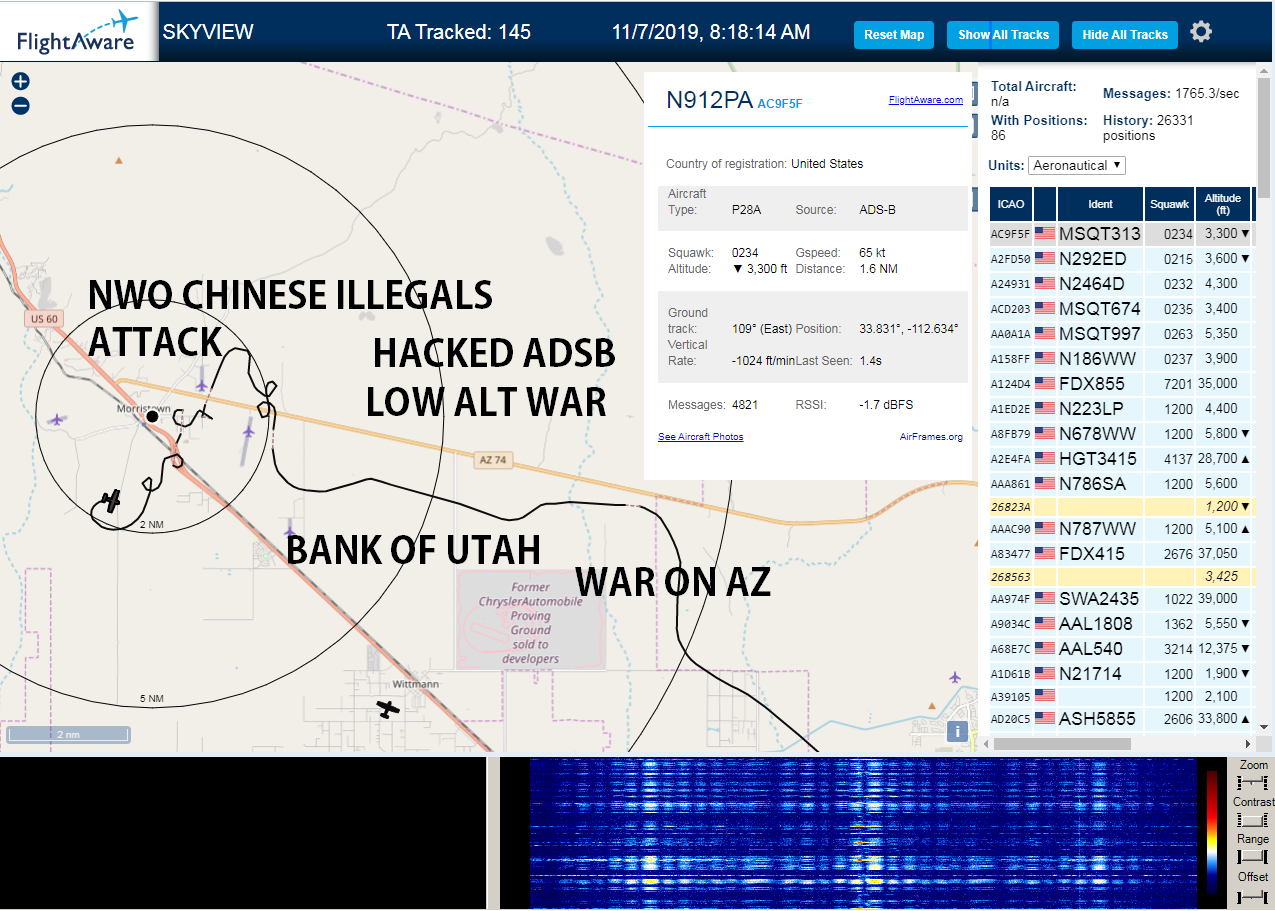Screen dimensions: 1275x911
Task: Click aircraft table horizontal scrollbar thumb
Action: (x=1062, y=744)
